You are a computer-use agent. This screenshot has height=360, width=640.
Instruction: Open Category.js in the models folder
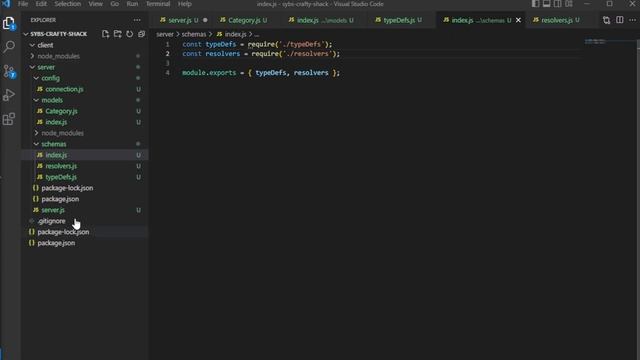coord(61,111)
